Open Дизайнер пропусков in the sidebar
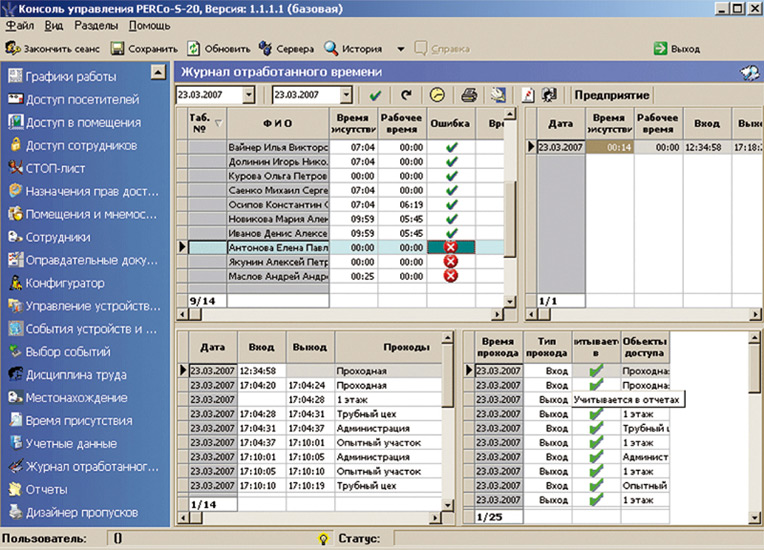 80,512
